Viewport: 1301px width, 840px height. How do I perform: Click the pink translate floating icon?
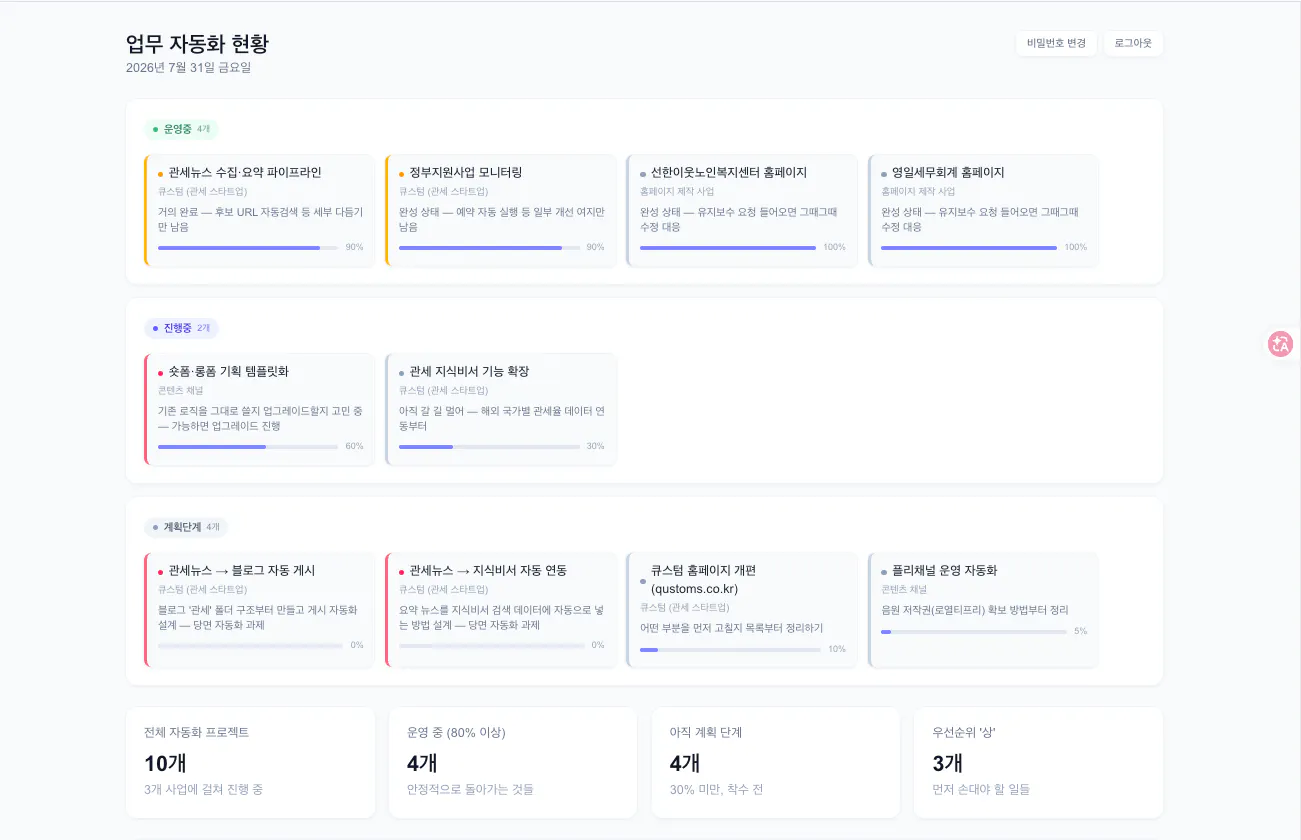(x=1280, y=344)
